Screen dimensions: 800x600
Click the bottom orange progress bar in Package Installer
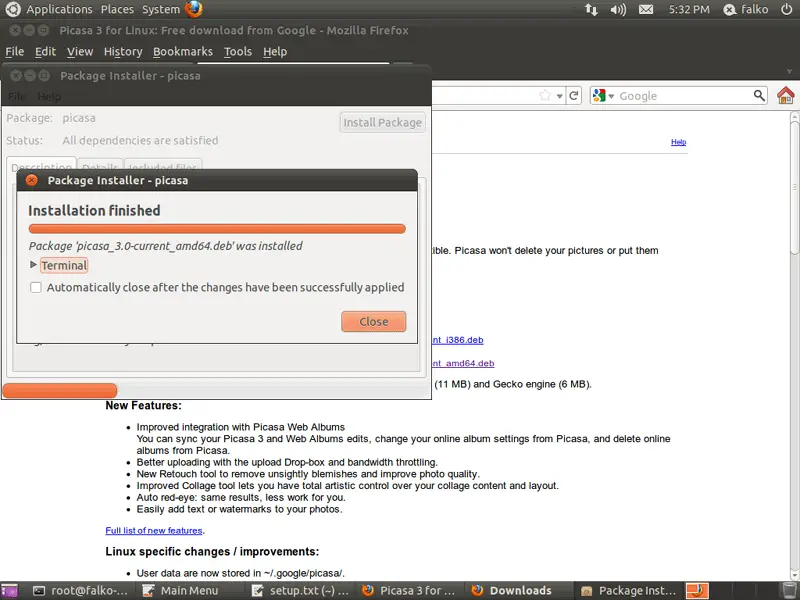pyautogui.click(x=60, y=391)
